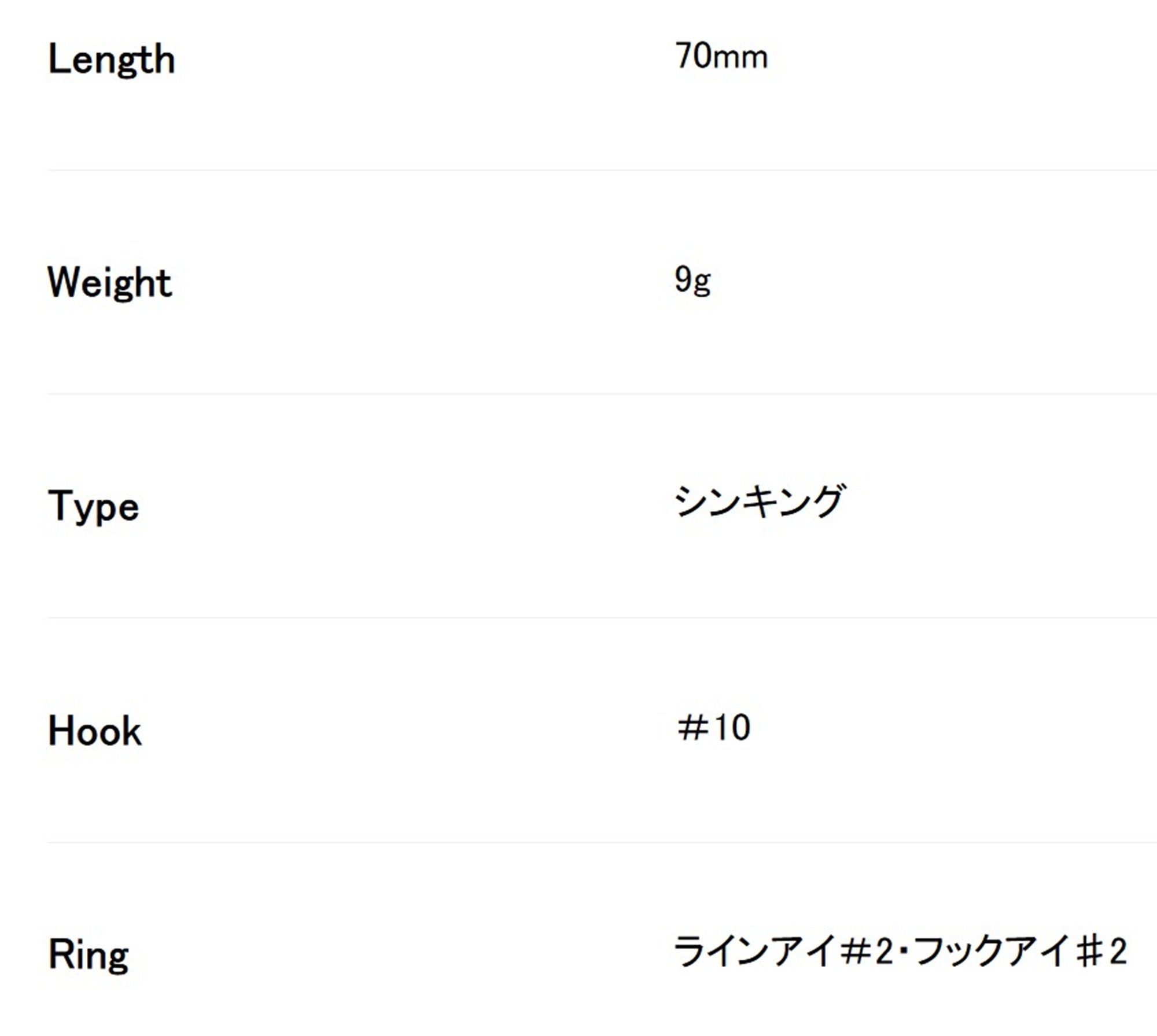Select the シンキング type value
This screenshot has width=1157, height=1036.
pos(759,502)
